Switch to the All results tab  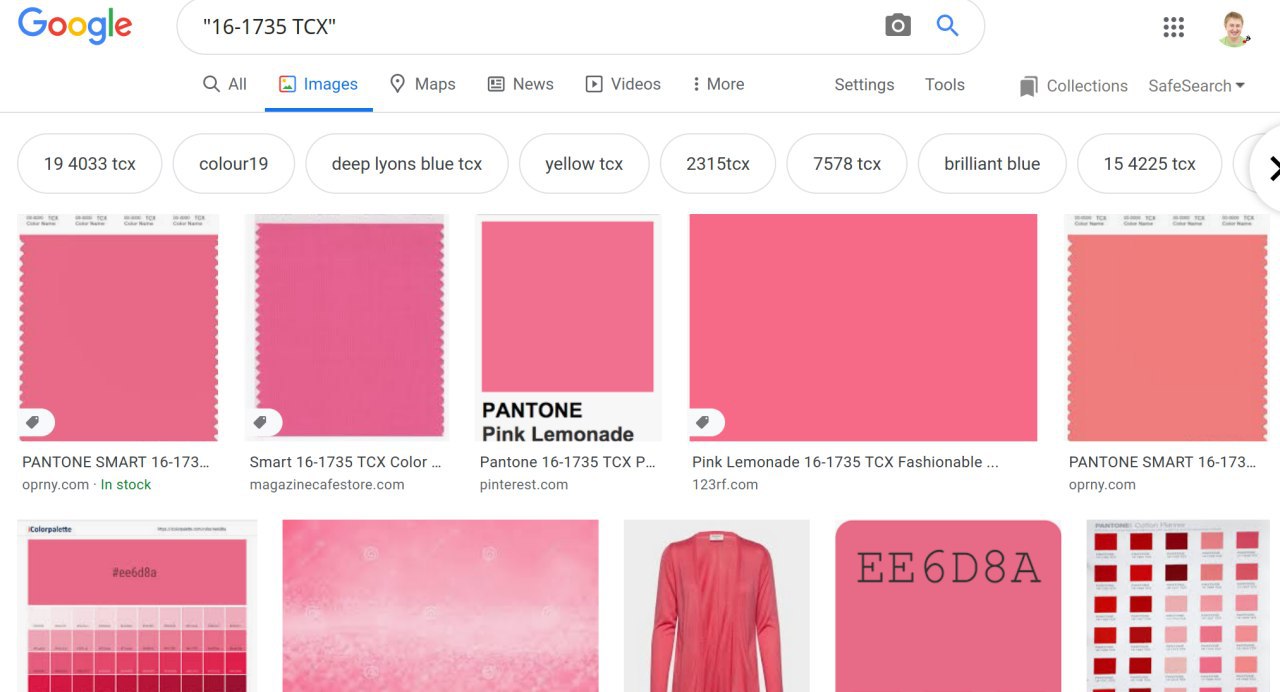225,84
